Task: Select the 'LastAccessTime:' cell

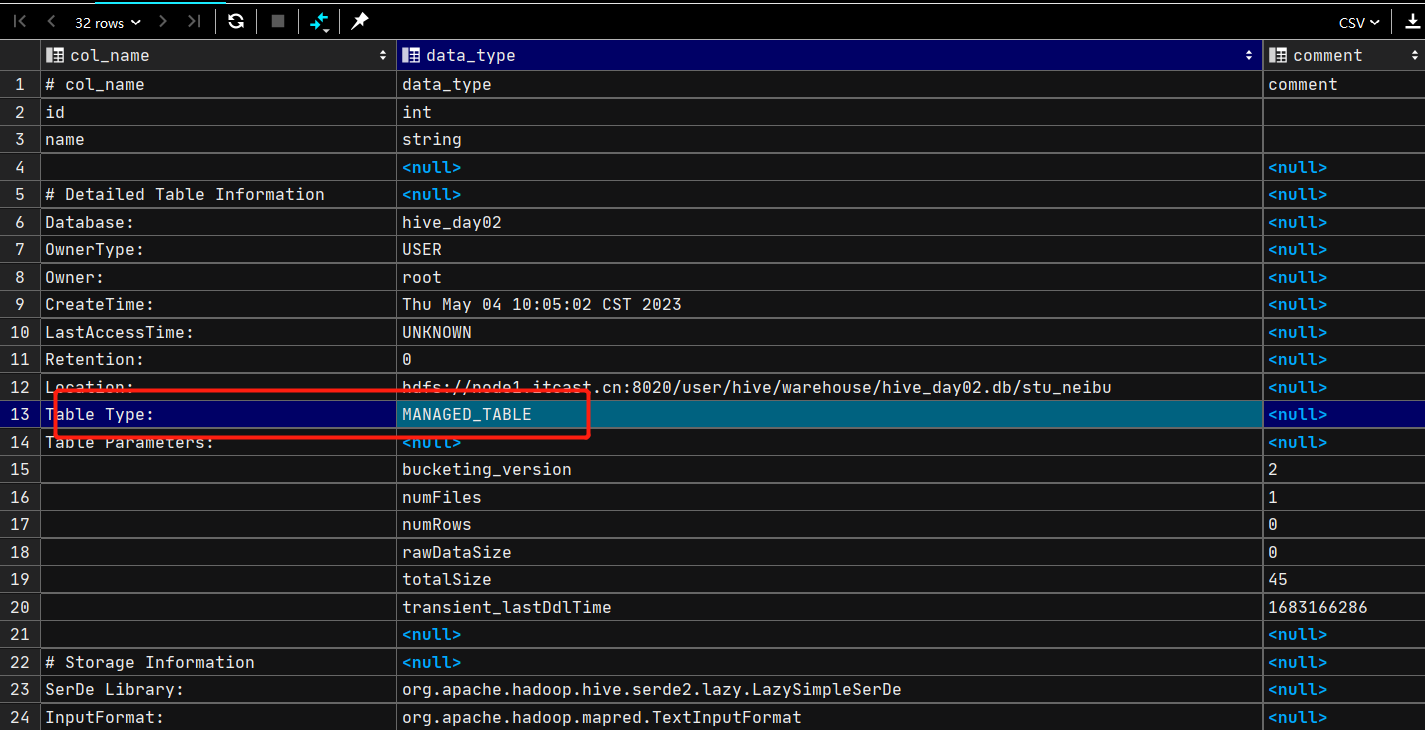Action: coord(218,332)
